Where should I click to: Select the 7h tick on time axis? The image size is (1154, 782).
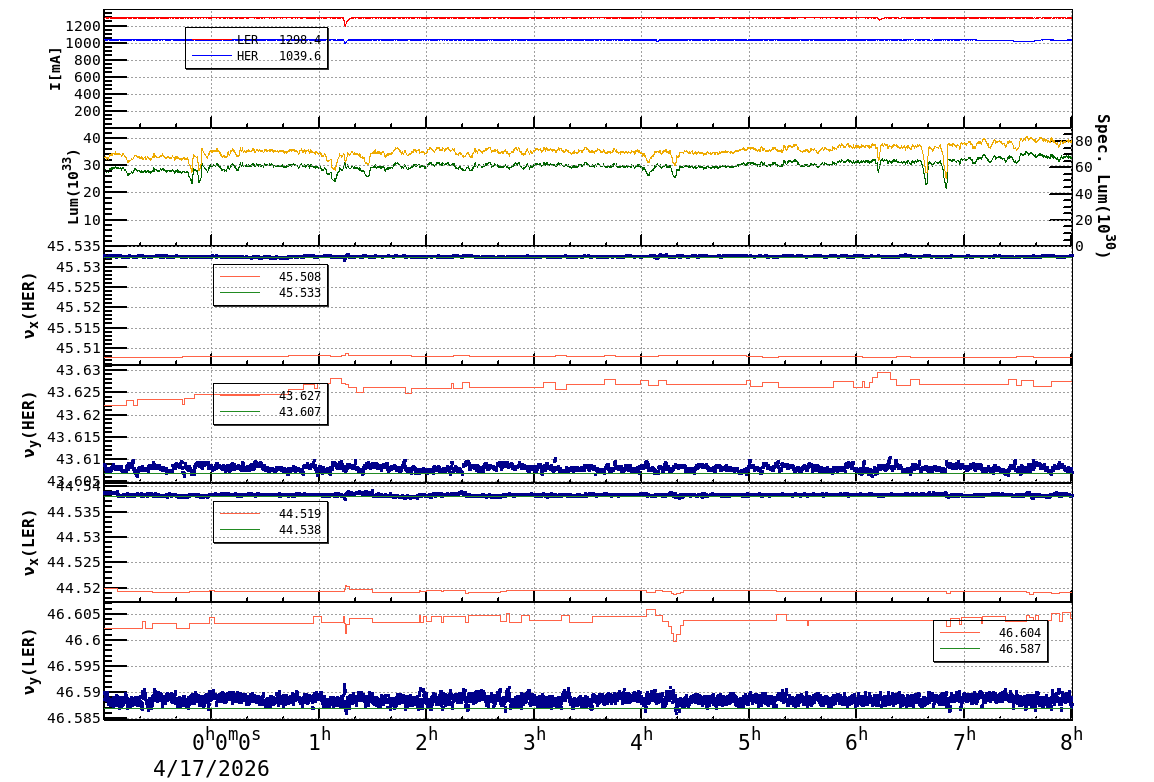click(964, 741)
